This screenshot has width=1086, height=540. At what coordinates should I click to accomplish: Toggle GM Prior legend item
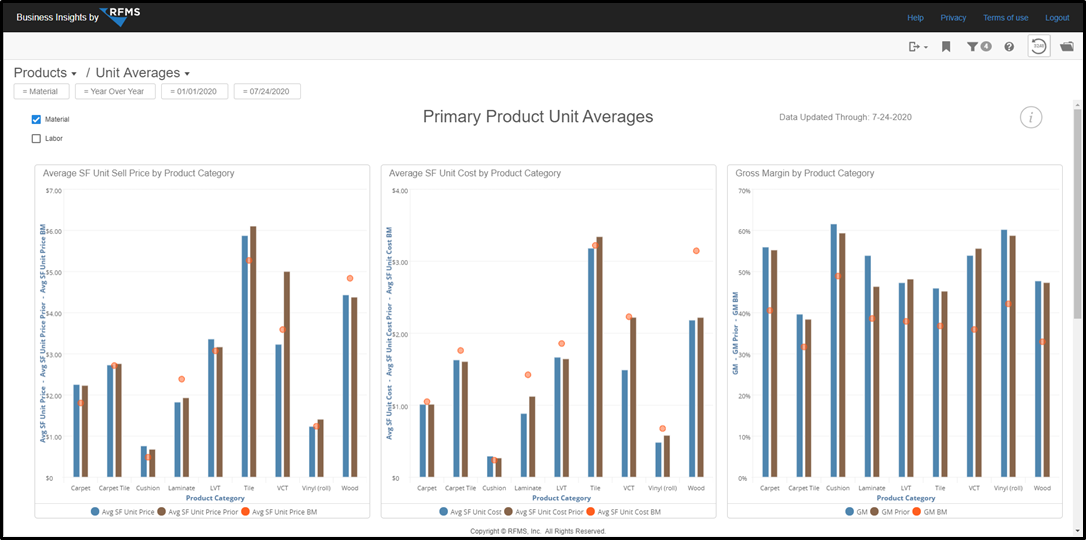coord(891,512)
